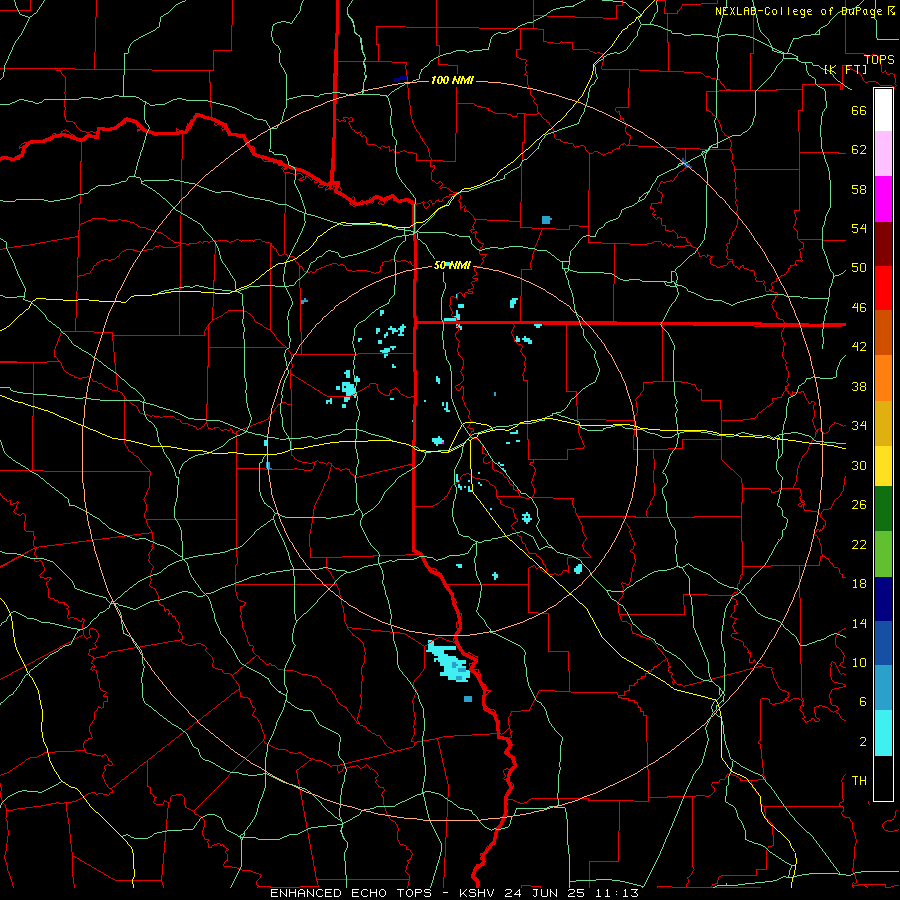Click the '[K FT]' units label
The image size is (900, 900).
pyautogui.click(x=845, y=69)
